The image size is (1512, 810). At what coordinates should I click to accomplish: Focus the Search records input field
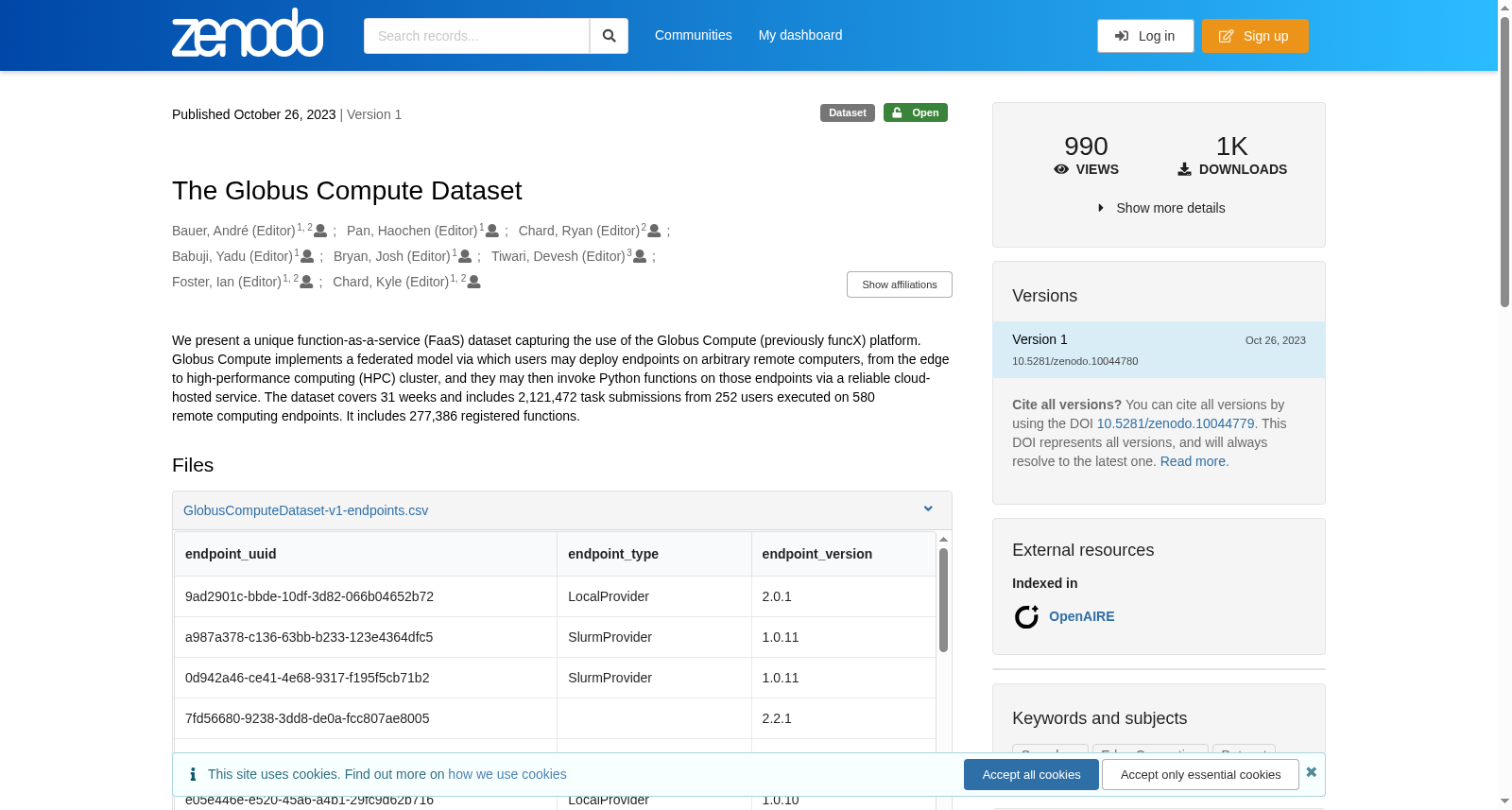click(476, 36)
